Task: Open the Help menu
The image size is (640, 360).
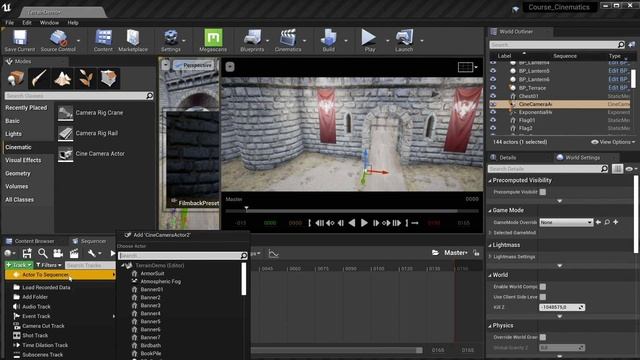Action: pyautogui.click(x=73, y=23)
